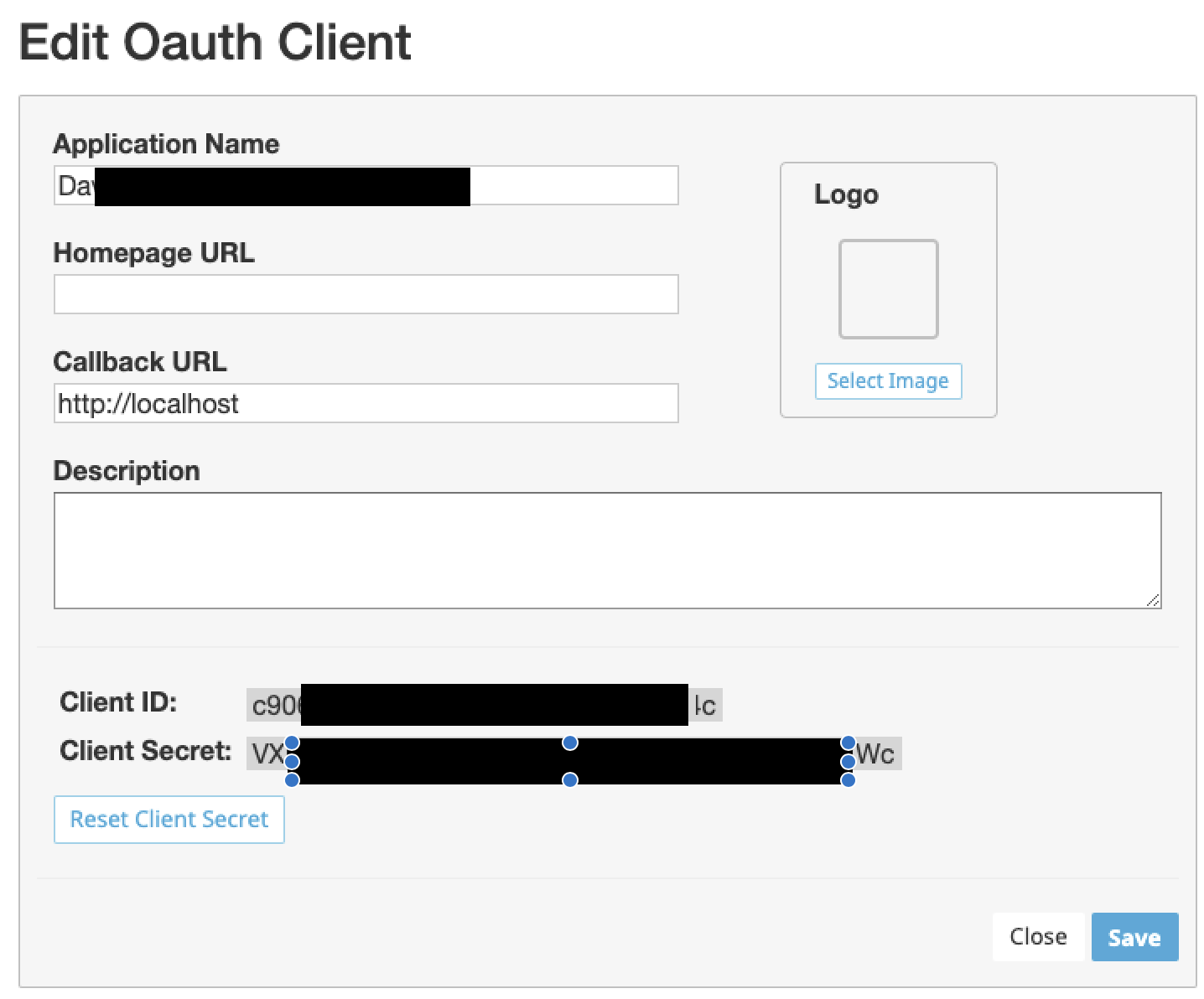Click the Client ID value starting with c90
The width and height of the screenshot is (1204, 999).
click(275, 706)
